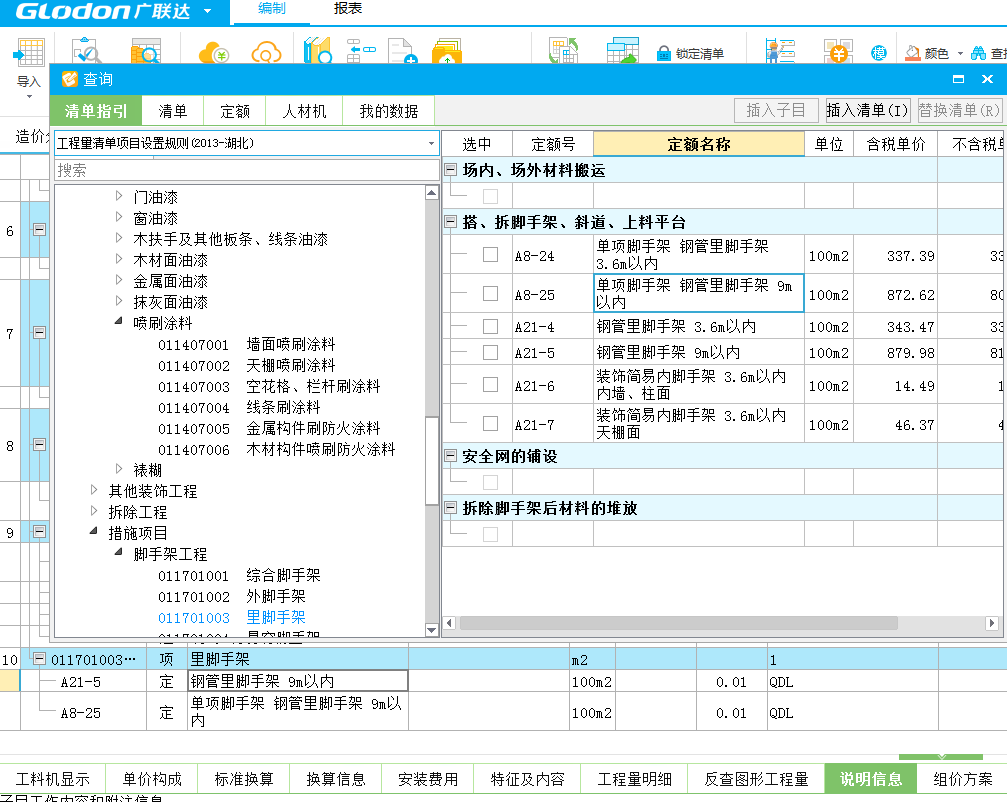Click the 含税单价 column header
Screen dimensions: 1007x802
tap(895, 144)
